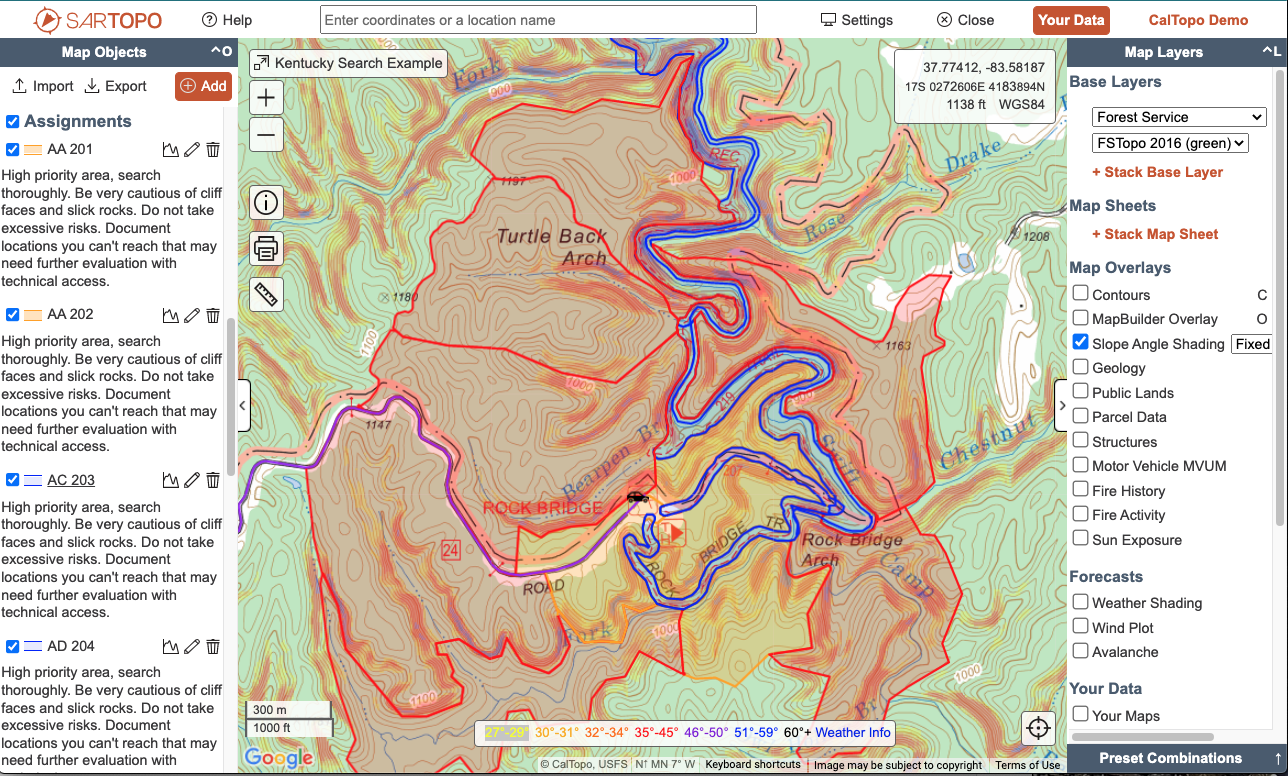
Task: Delete assignment AA 201
Action: pos(213,150)
